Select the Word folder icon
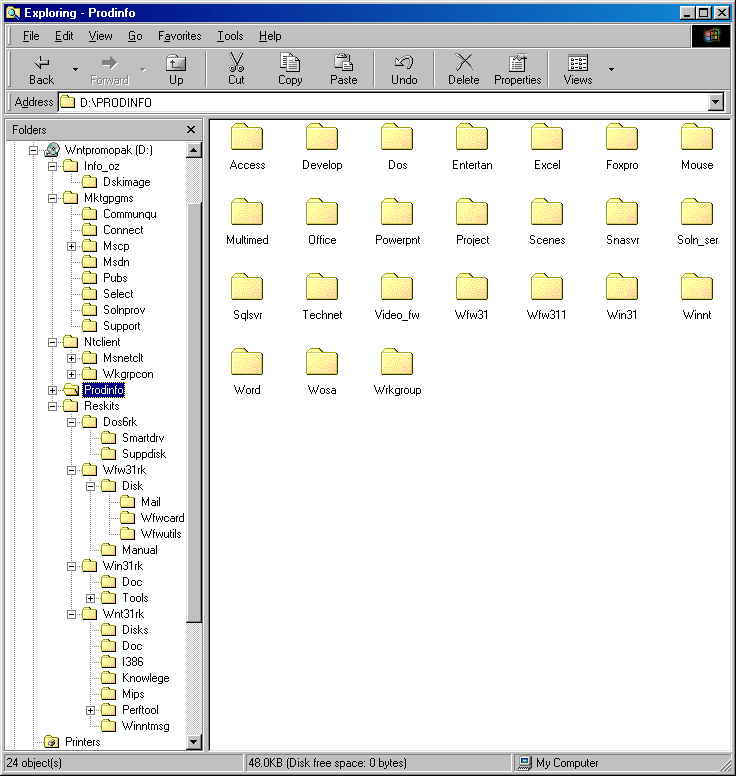Screen dimensions: 736x776 tap(247, 362)
